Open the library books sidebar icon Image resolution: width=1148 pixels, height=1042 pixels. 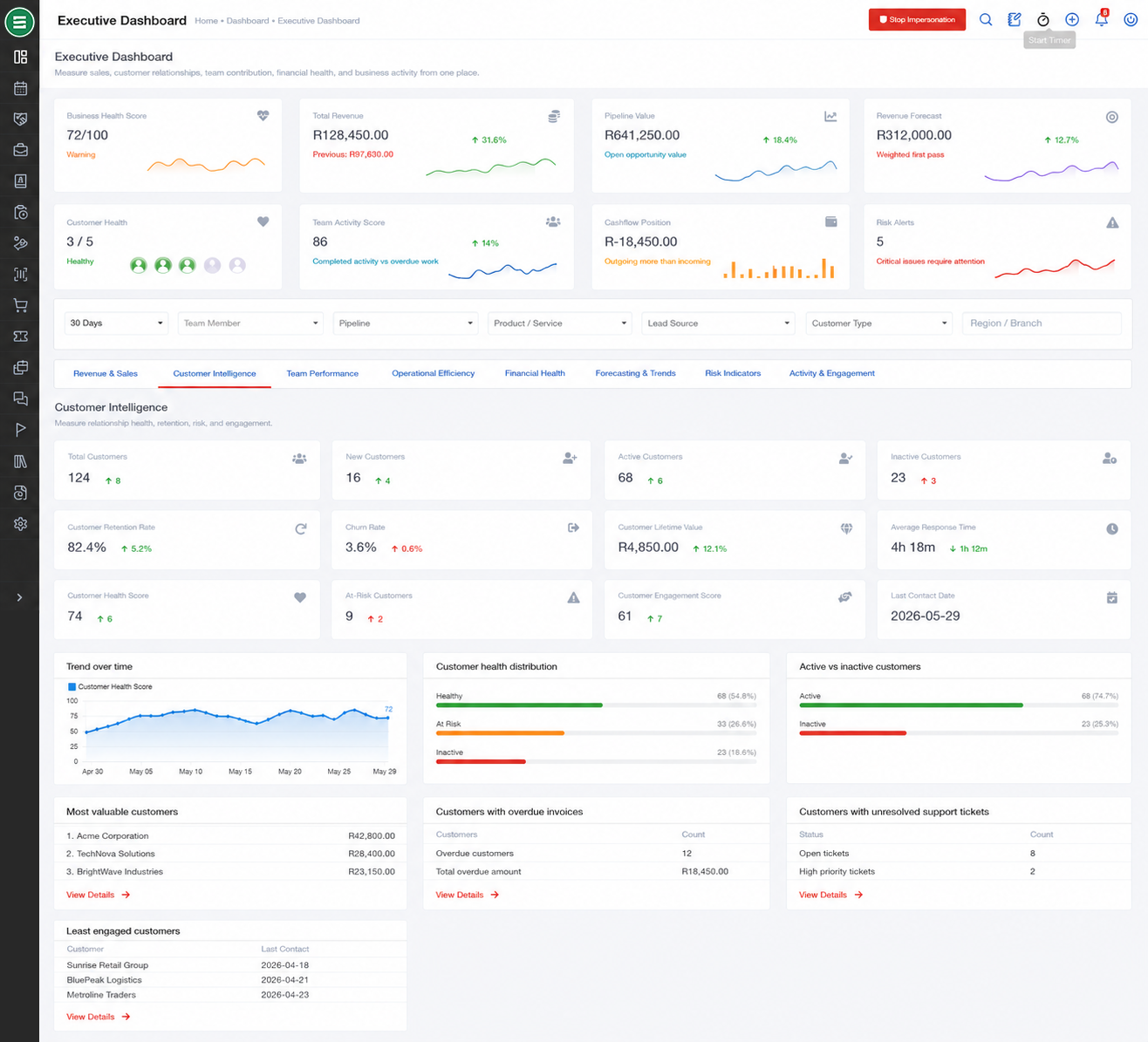tap(20, 461)
